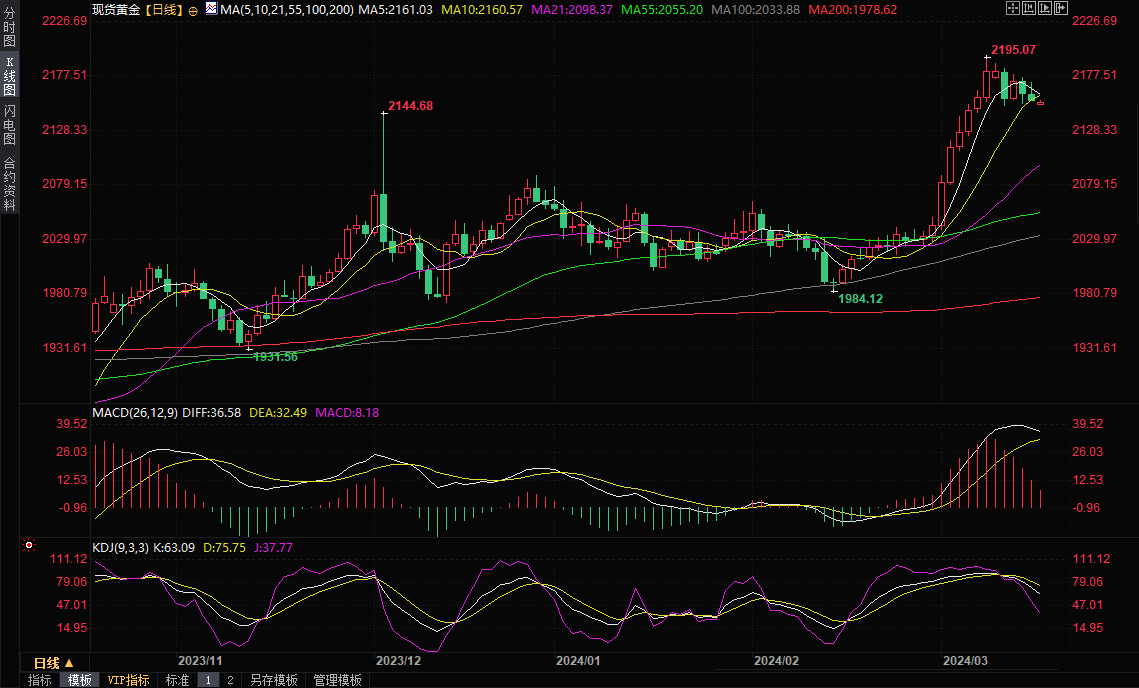
Task: Select the 模板 bottom tab
Action: tap(79, 680)
